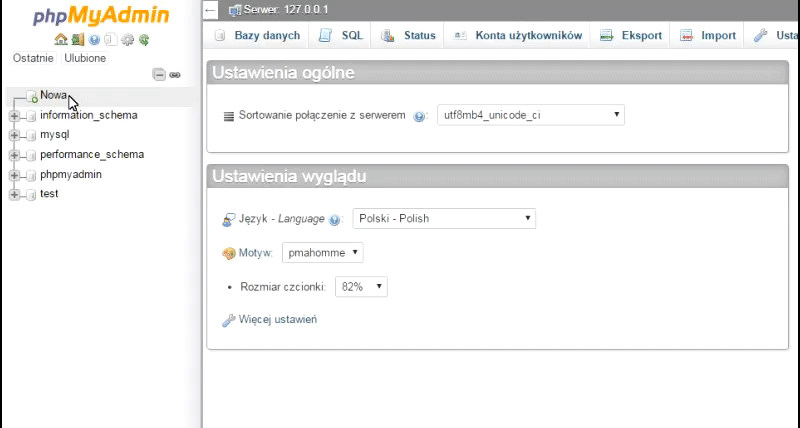This screenshot has width=800, height=428.
Task: Select the performance_schema database
Action: (92, 155)
